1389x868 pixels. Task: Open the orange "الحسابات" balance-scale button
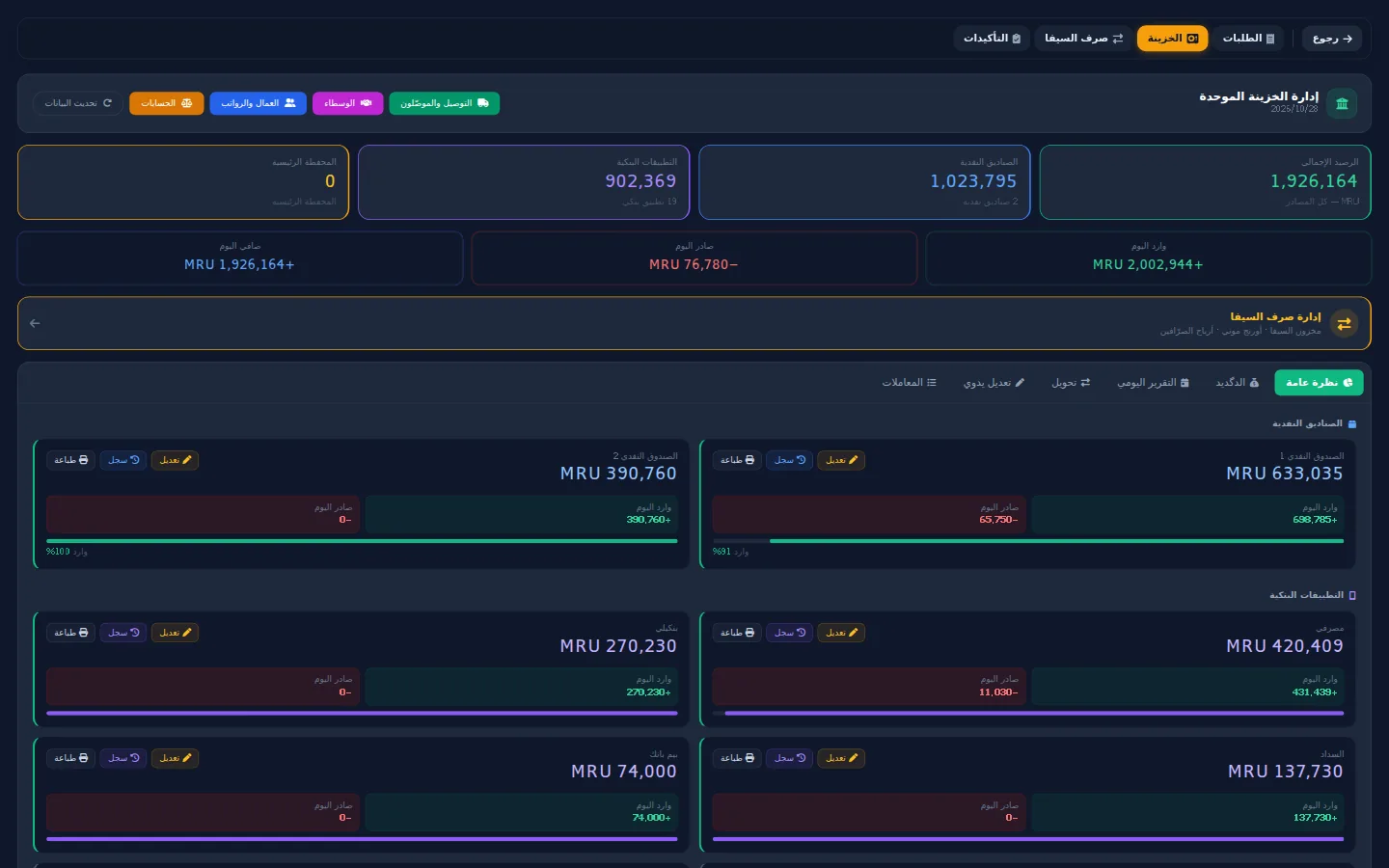tap(167, 103)
